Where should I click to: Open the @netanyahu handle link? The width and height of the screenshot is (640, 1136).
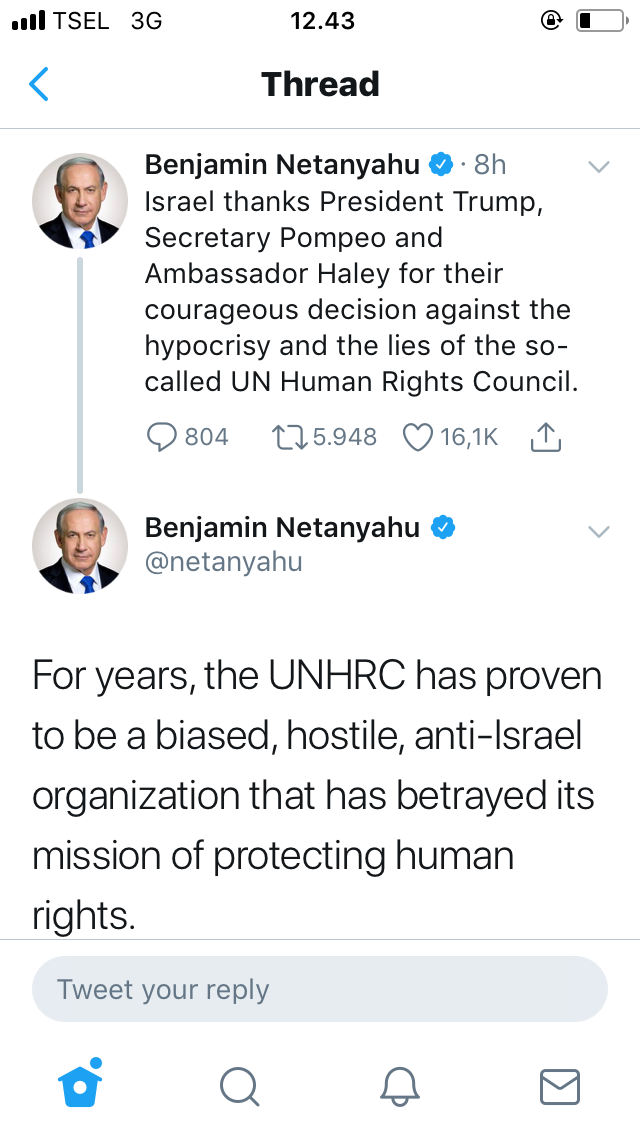223,562
